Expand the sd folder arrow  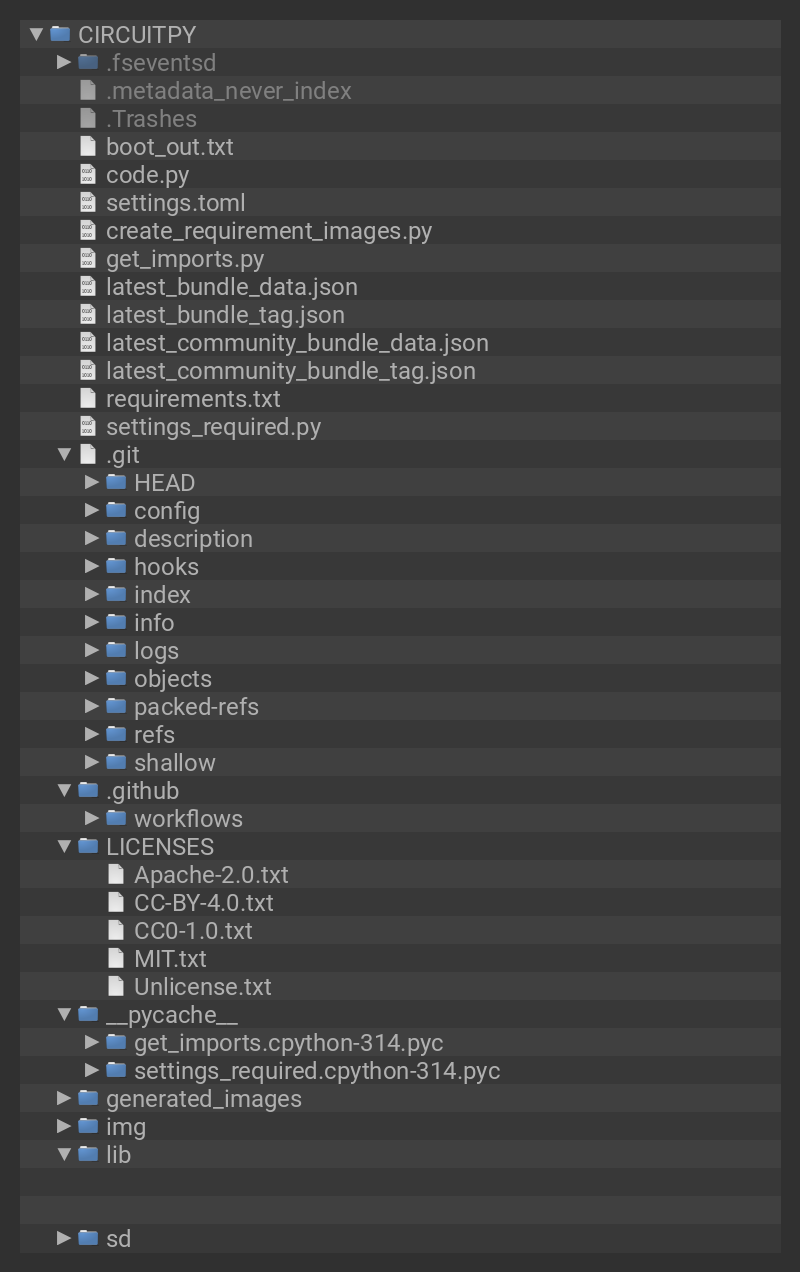64,1239
